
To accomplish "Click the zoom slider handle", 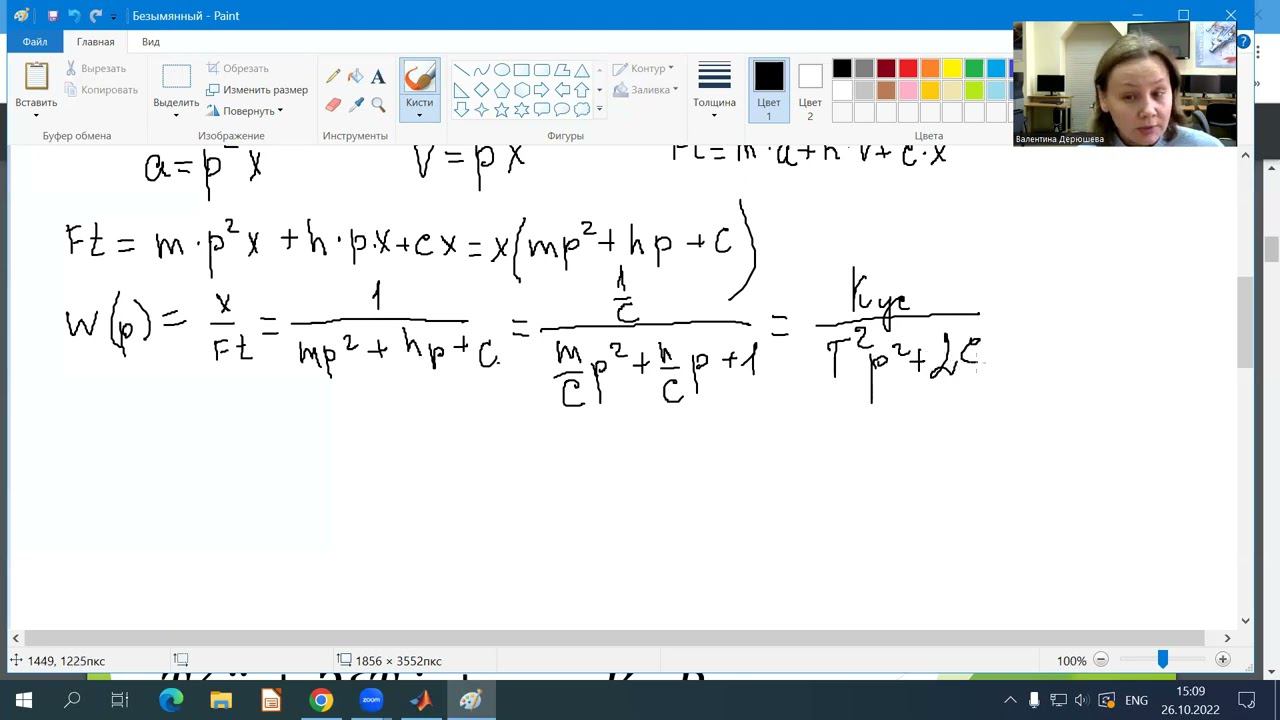I will point(1162,660).
